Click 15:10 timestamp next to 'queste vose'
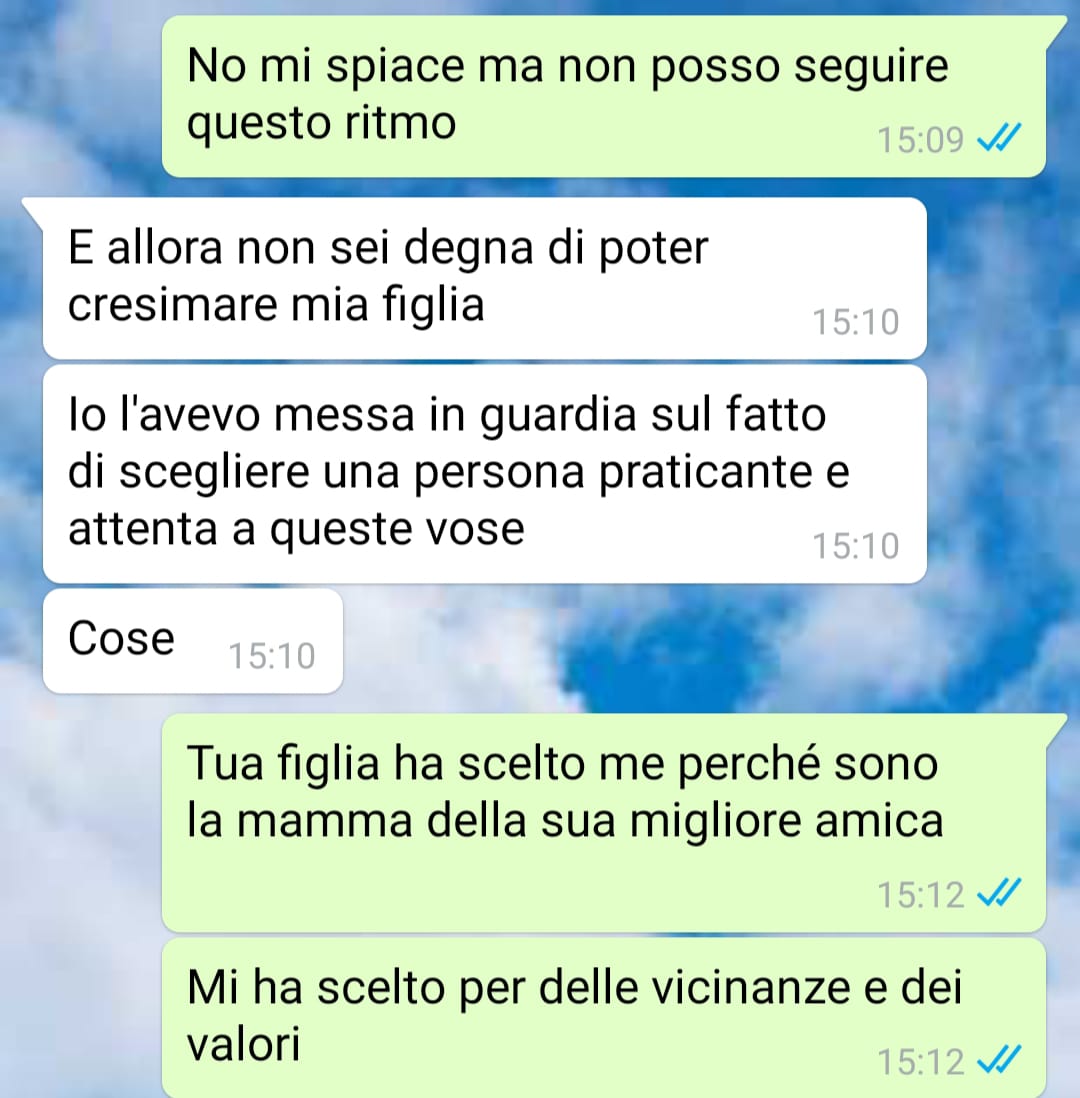The image size is (1080, 1098). tap(855, 545)
